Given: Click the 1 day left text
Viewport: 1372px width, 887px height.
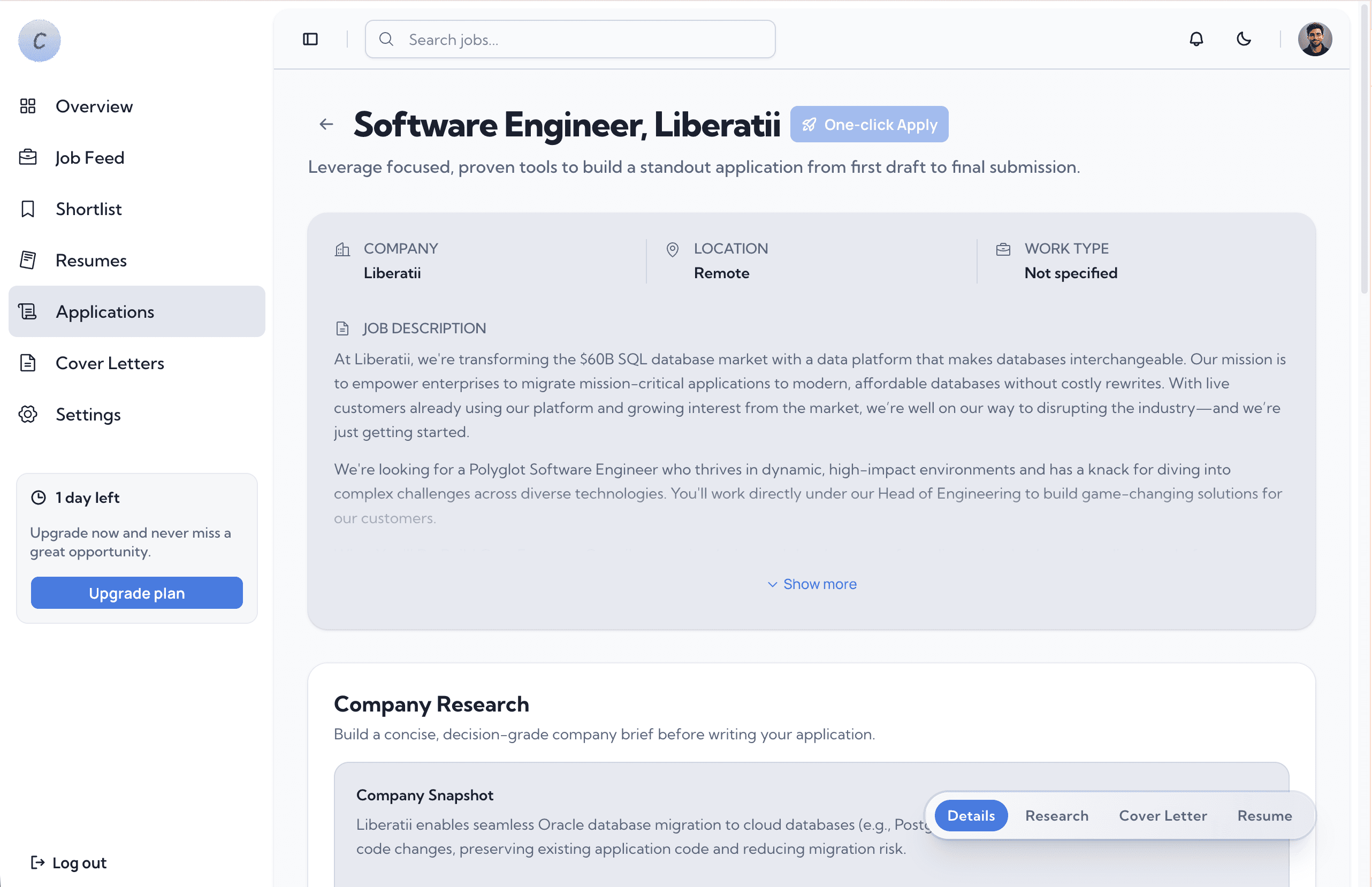Looking at the screenshot, I should 88,498.
